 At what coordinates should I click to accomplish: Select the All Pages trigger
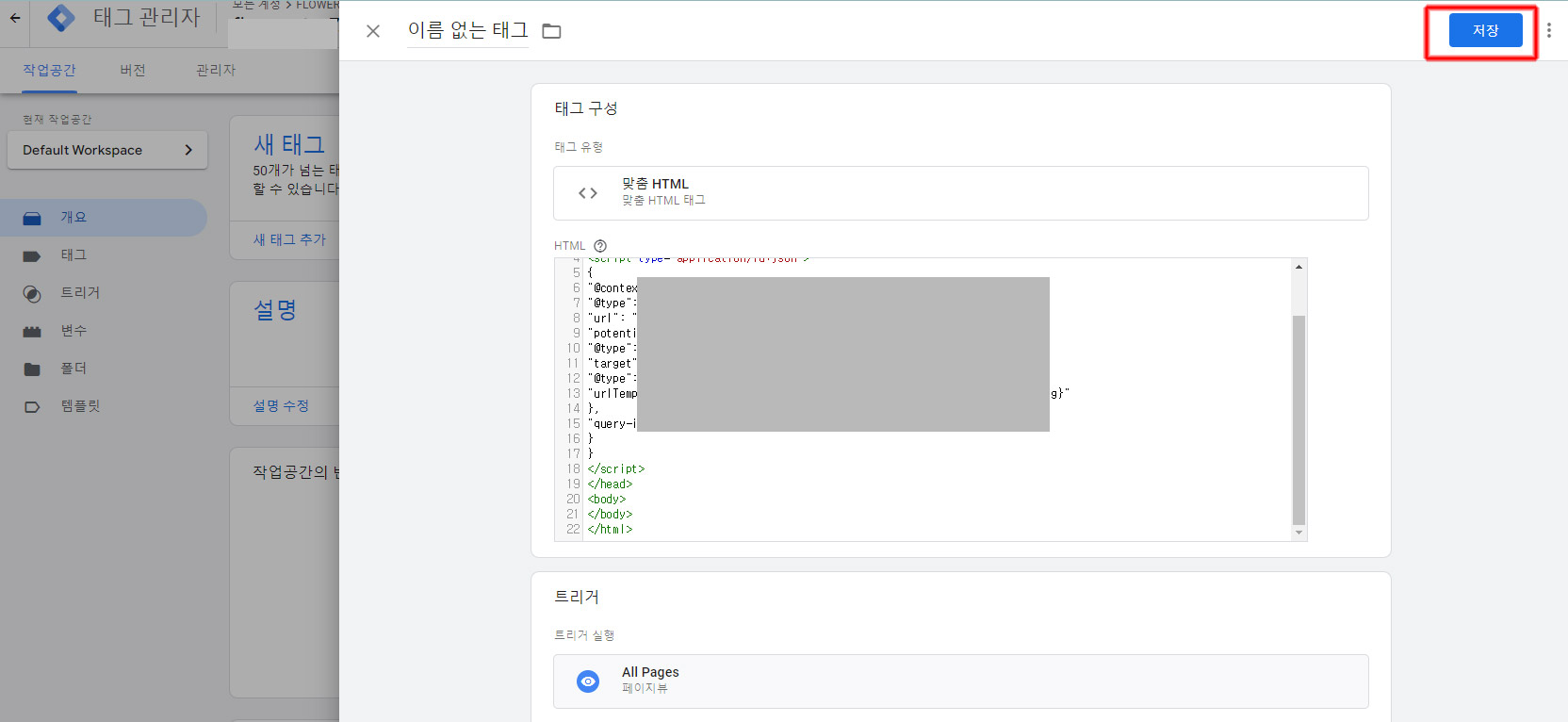(x=961, y=681)
